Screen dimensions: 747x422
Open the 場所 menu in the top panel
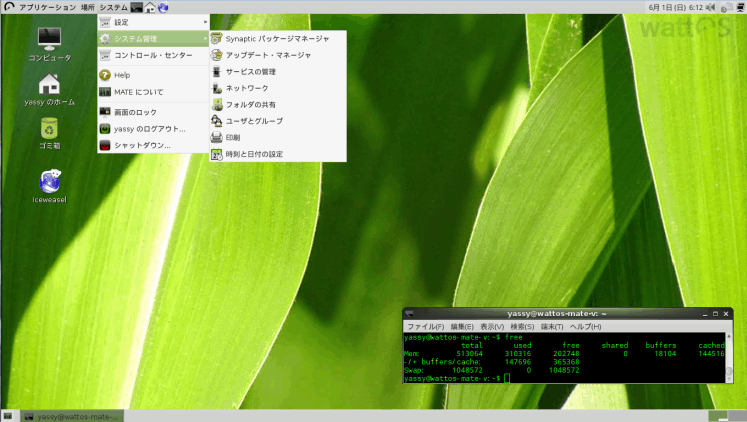tap(88, 7)
